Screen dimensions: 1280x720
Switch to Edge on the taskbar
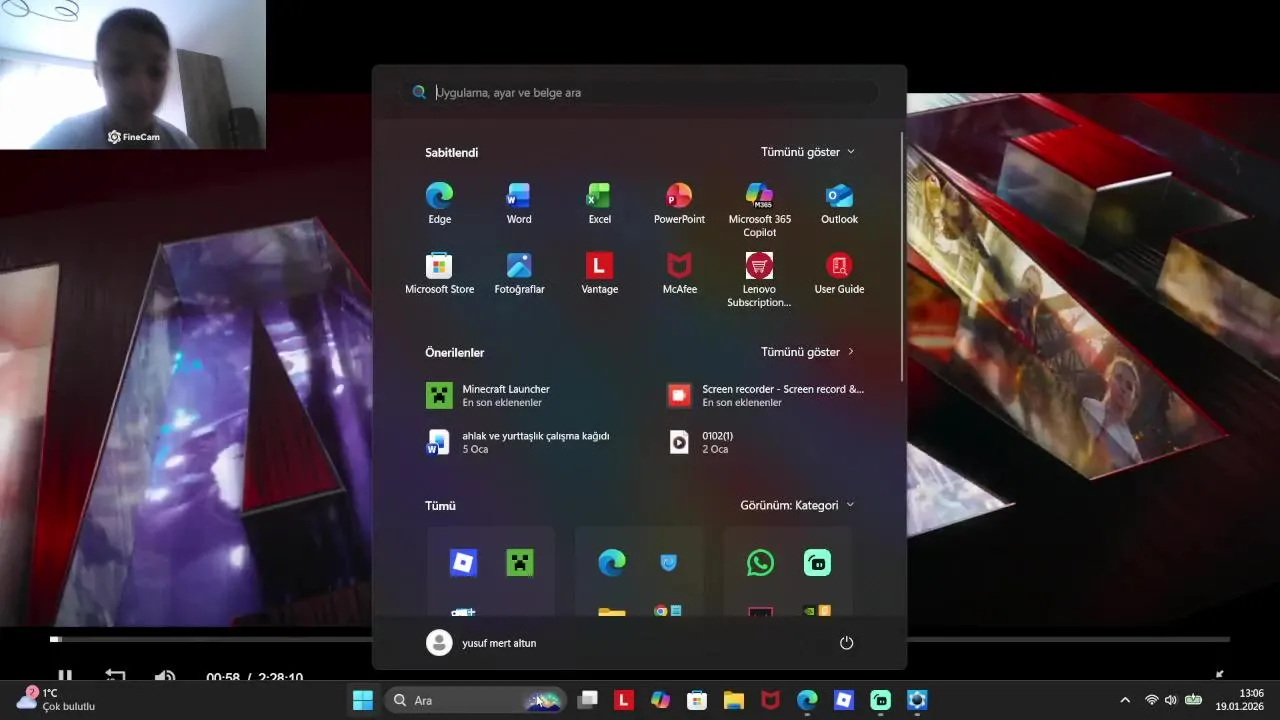[x=807, y=700]
